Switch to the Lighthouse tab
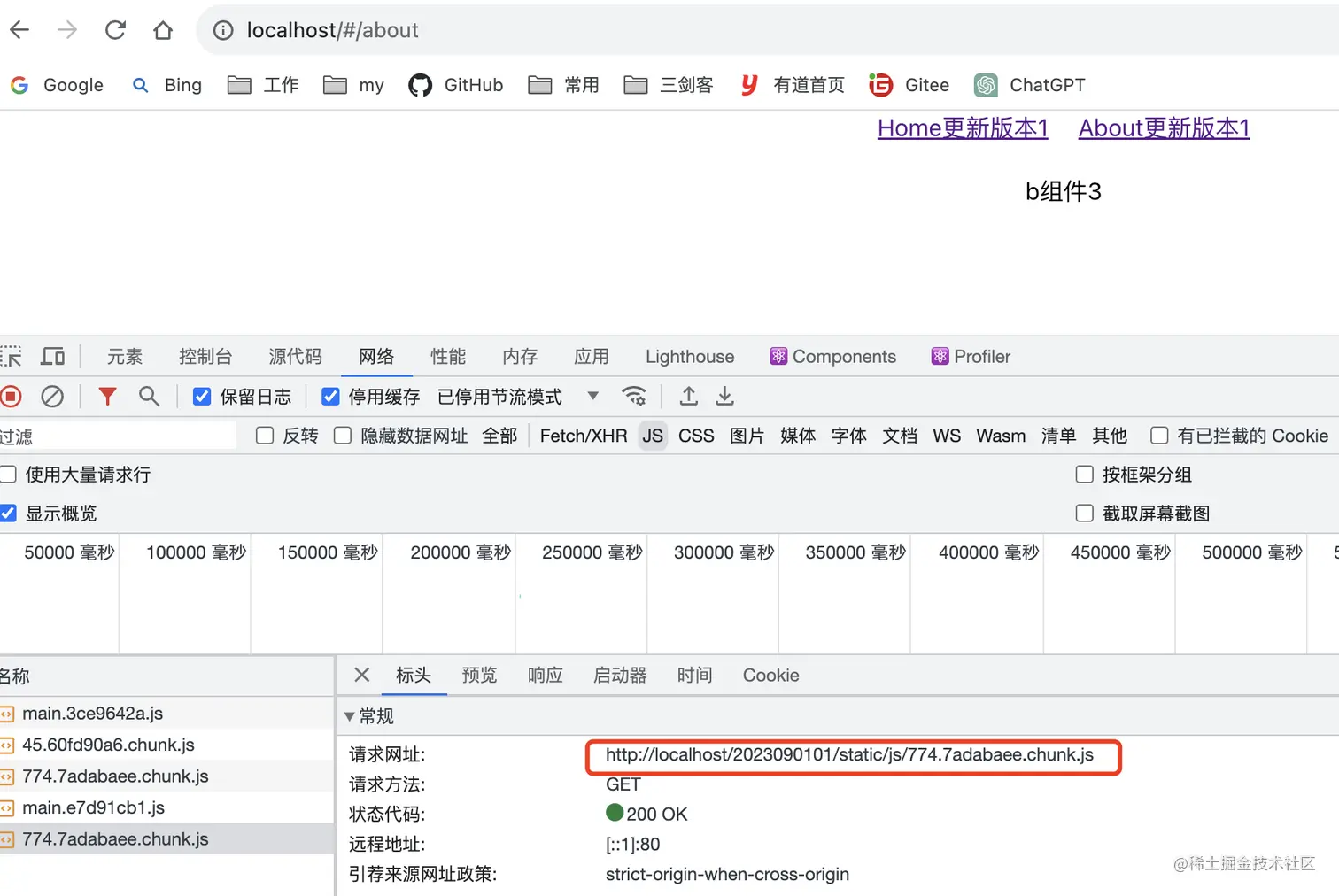 690,356
